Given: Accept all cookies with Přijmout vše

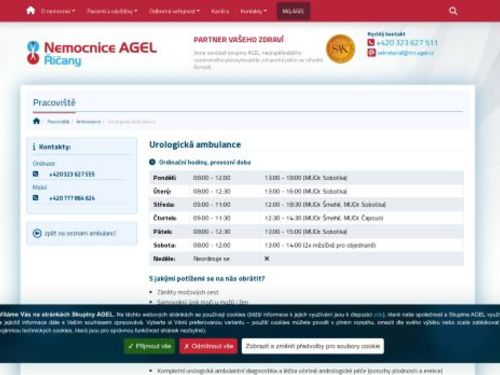Looking at the screenshot, I should tap(150, 346).
